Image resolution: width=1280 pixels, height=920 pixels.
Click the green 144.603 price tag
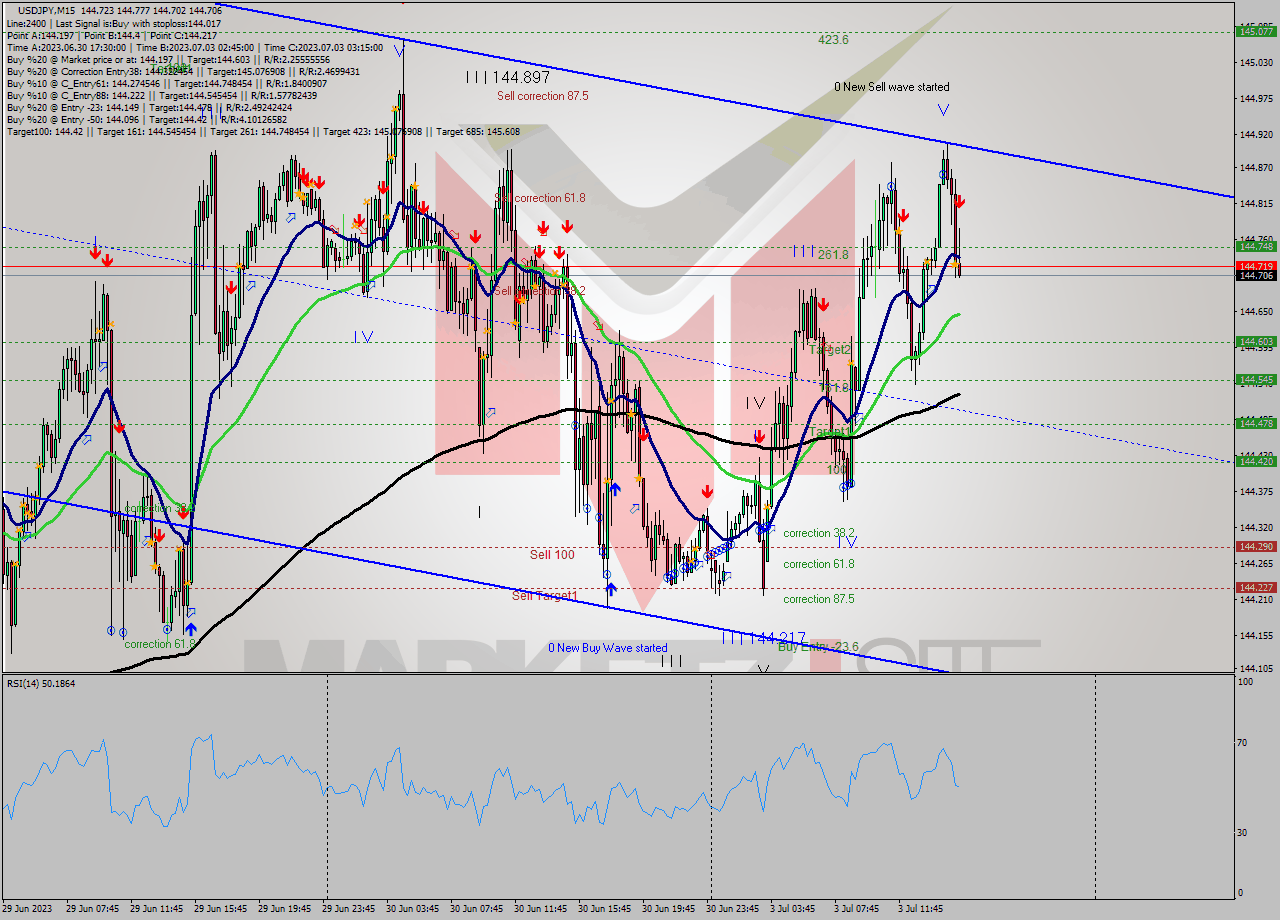pyautogui.click(x=1256, y=342)
